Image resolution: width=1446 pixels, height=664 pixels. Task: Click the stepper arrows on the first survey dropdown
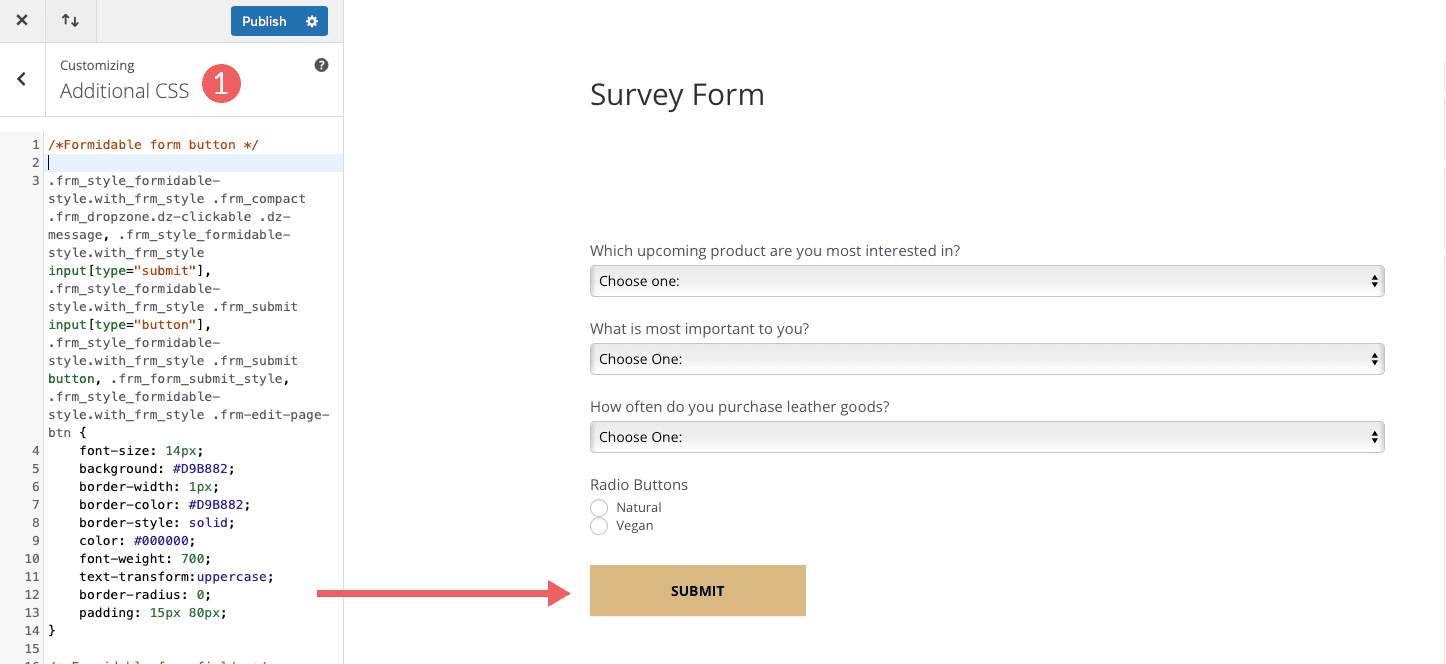[1372, 281]
